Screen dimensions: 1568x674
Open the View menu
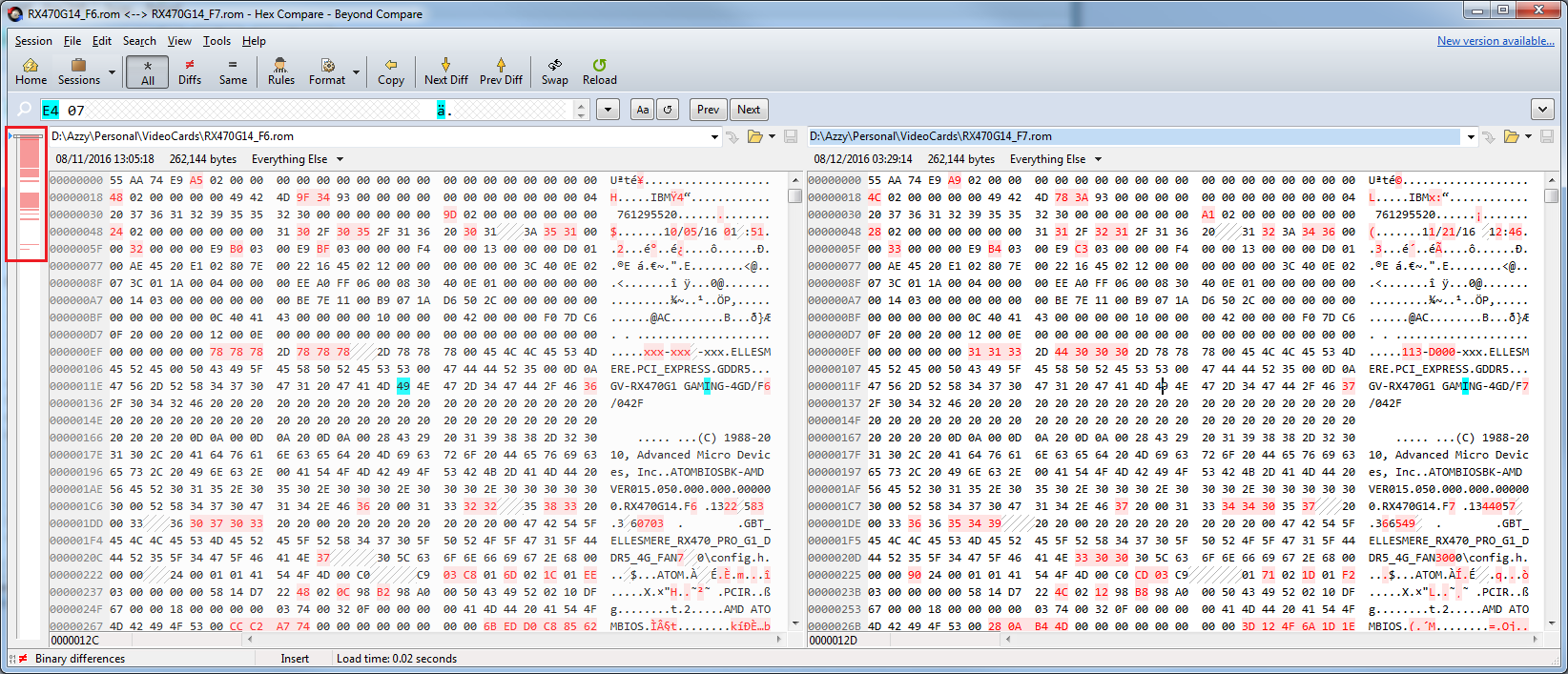point(179,41)
